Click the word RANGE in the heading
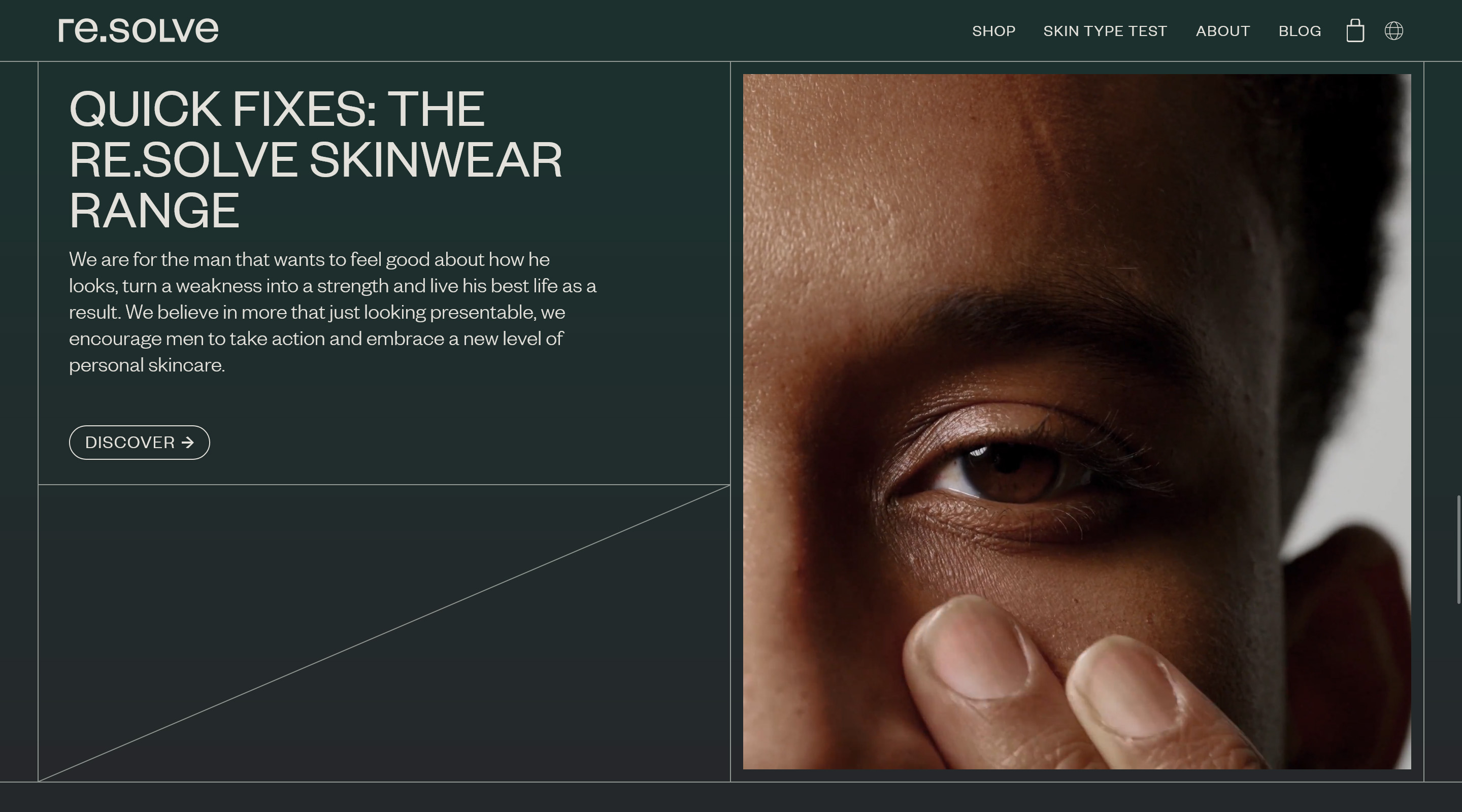The image size is (1462, 812). (x=154, y=211)
